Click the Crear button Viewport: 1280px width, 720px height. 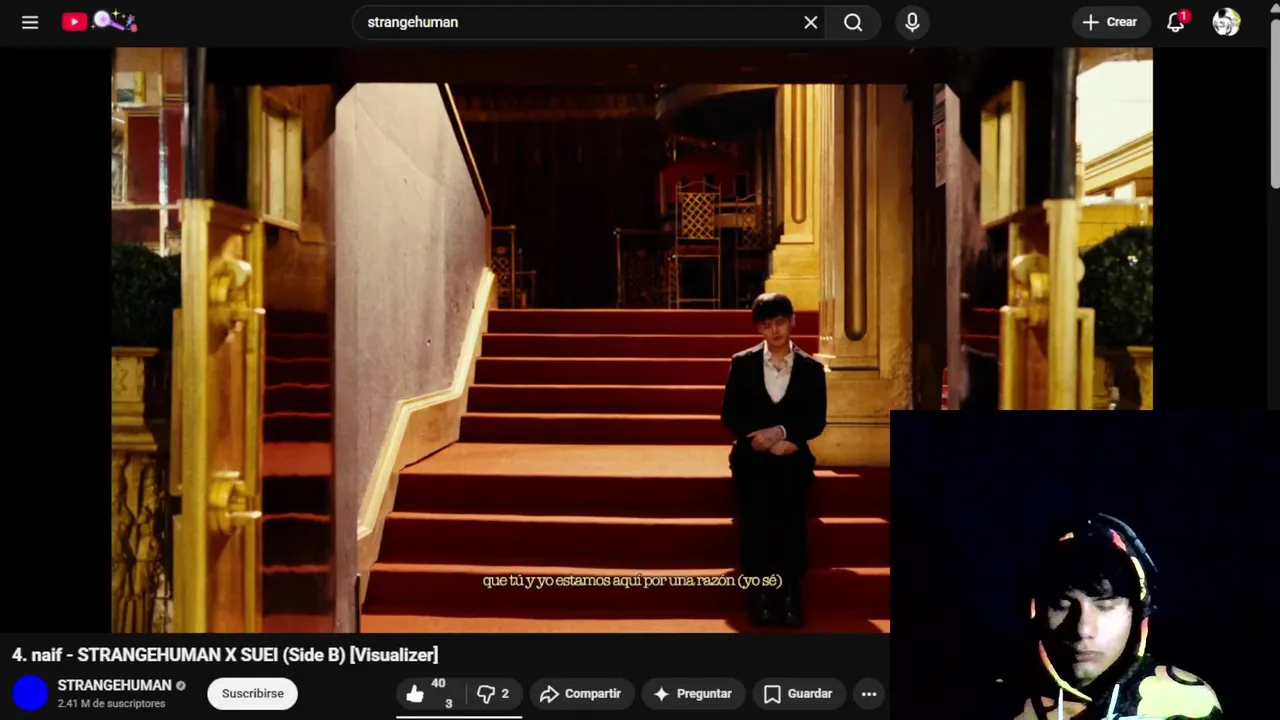pyautogui.click(x=1110, y=22)
